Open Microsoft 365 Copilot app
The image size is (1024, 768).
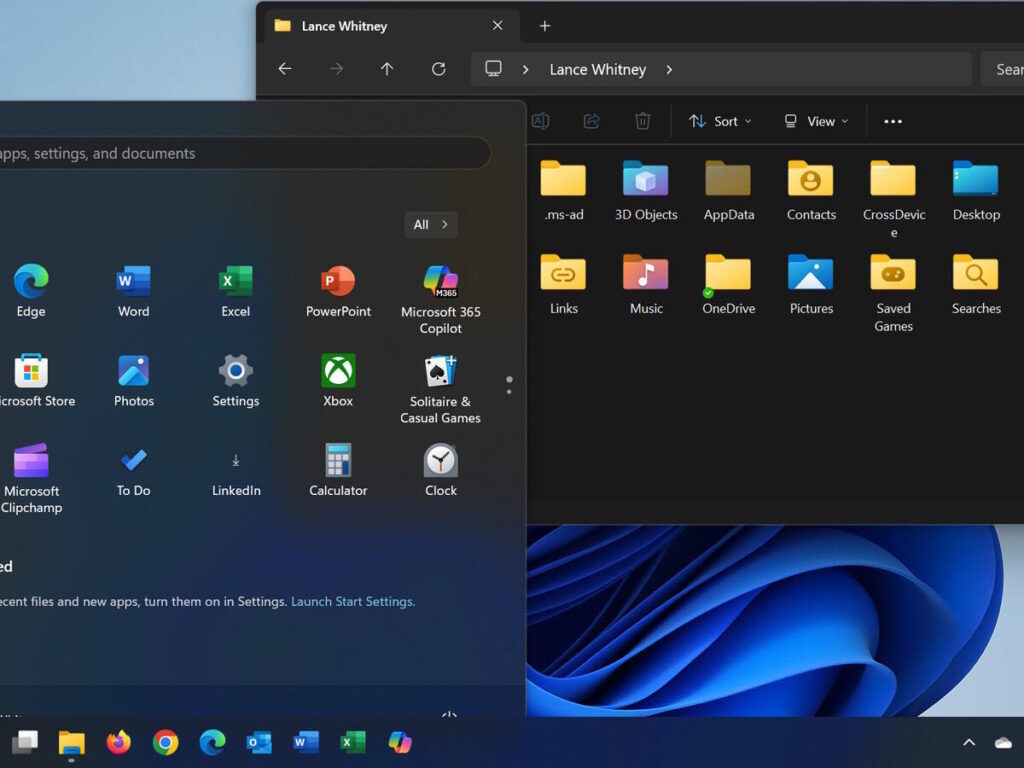(x=441, y=300)
